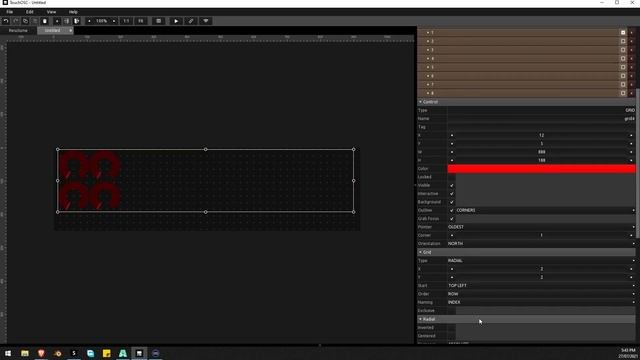Open the Naming dropdown showing INDEX

tap(542, 302)
